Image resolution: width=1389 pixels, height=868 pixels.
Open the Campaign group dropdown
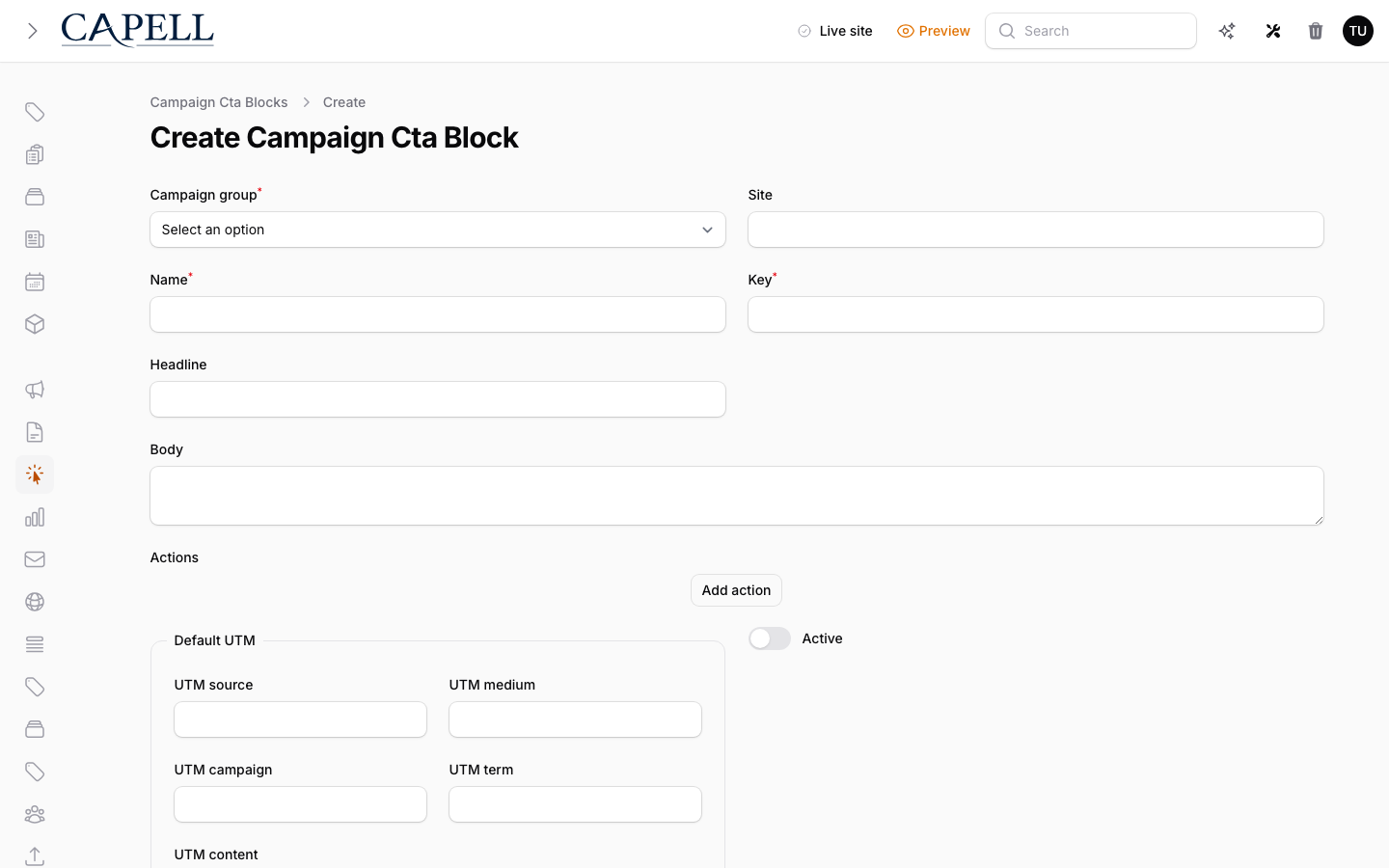[438, 230]
